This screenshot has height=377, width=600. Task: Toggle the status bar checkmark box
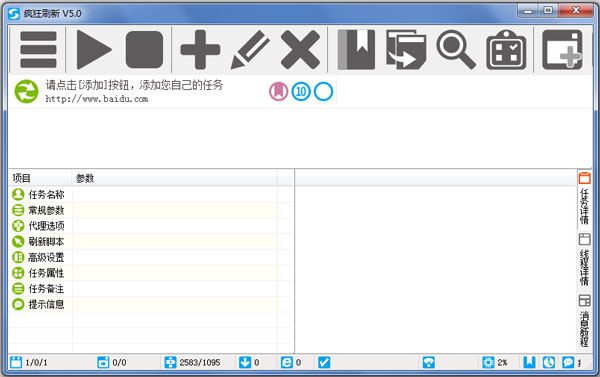click(324, 362)
